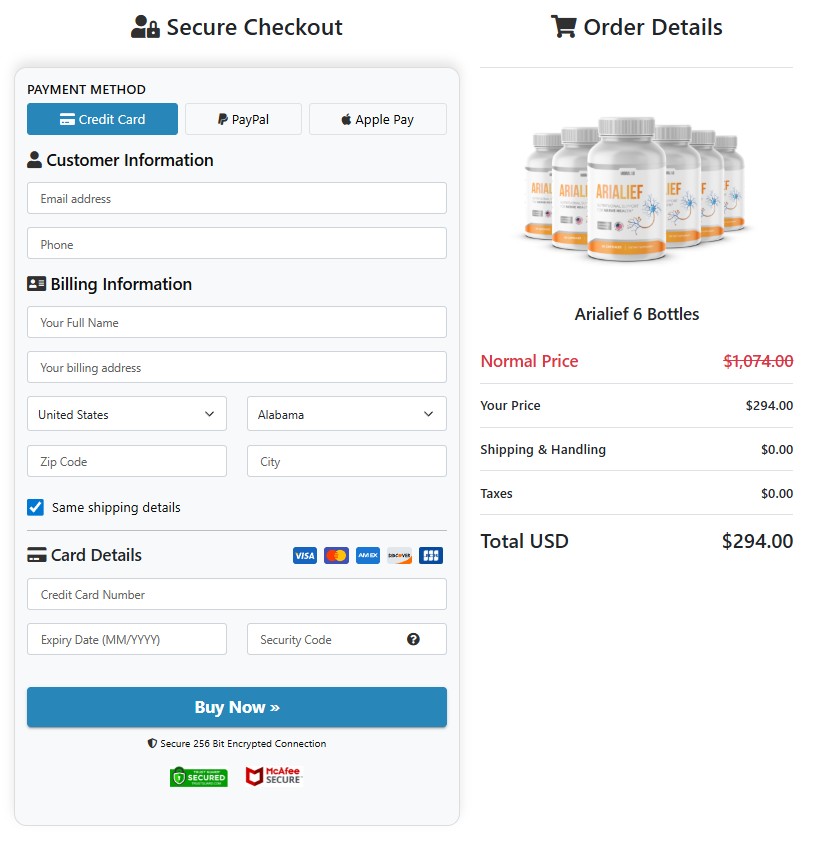Uncheck the Same shipping details checkbox
Screen dimensions: 827x841
[x=35, y=507]
